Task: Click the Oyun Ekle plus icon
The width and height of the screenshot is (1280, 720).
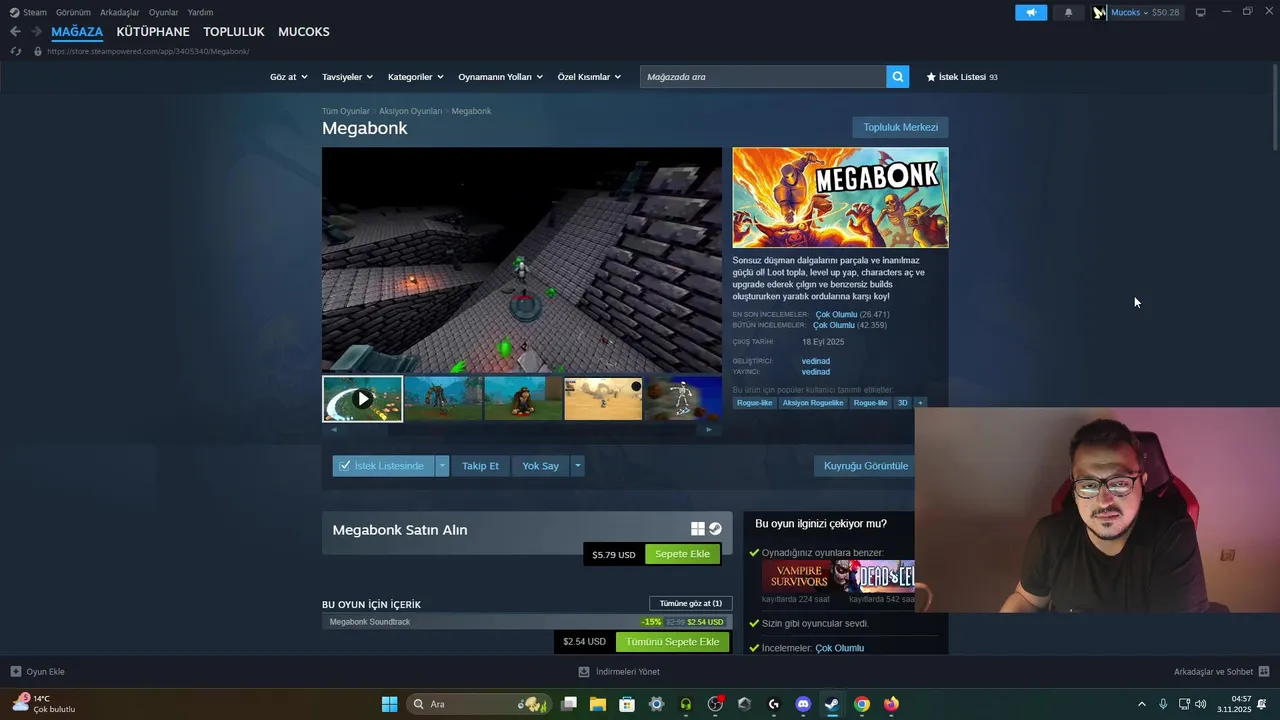Action: click(15, 671)
